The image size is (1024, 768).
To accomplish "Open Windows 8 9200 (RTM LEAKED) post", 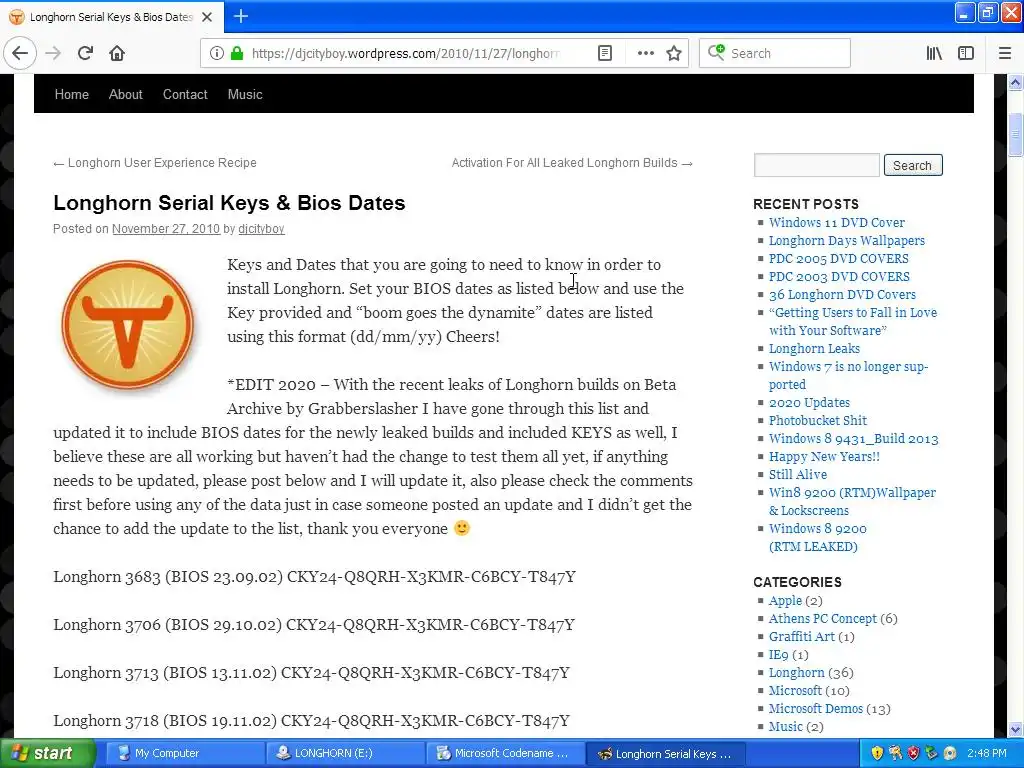I will point(818,537).
